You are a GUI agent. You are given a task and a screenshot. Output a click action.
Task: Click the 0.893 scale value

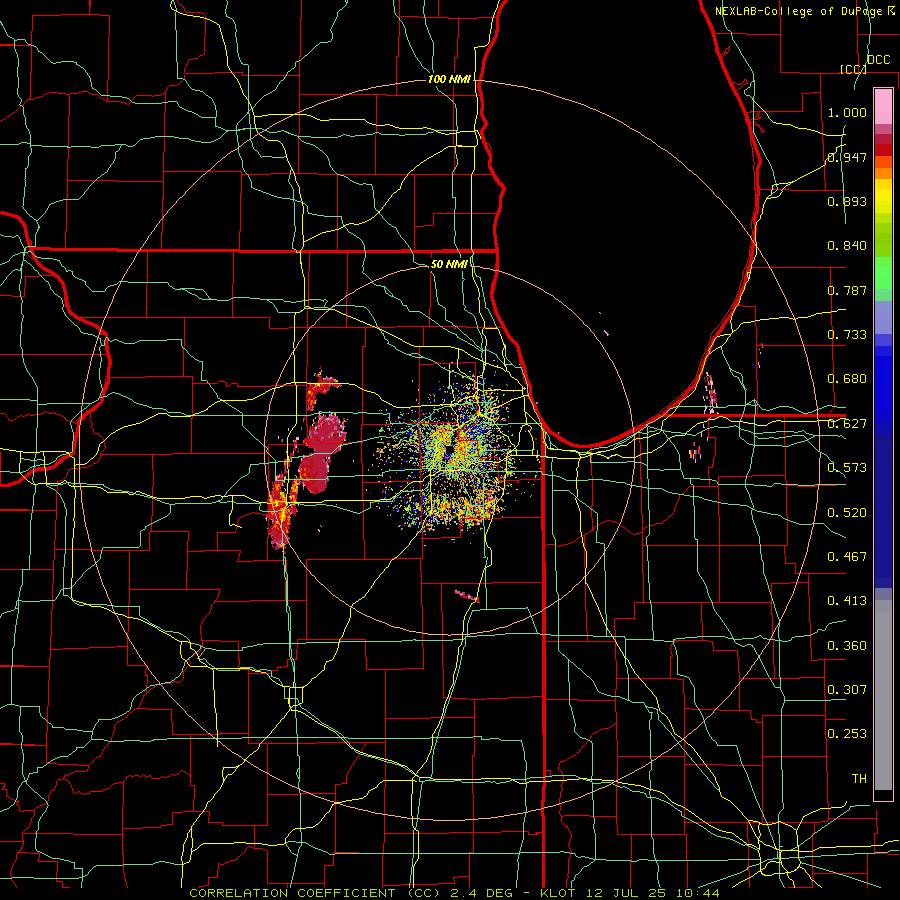(847, 201)
